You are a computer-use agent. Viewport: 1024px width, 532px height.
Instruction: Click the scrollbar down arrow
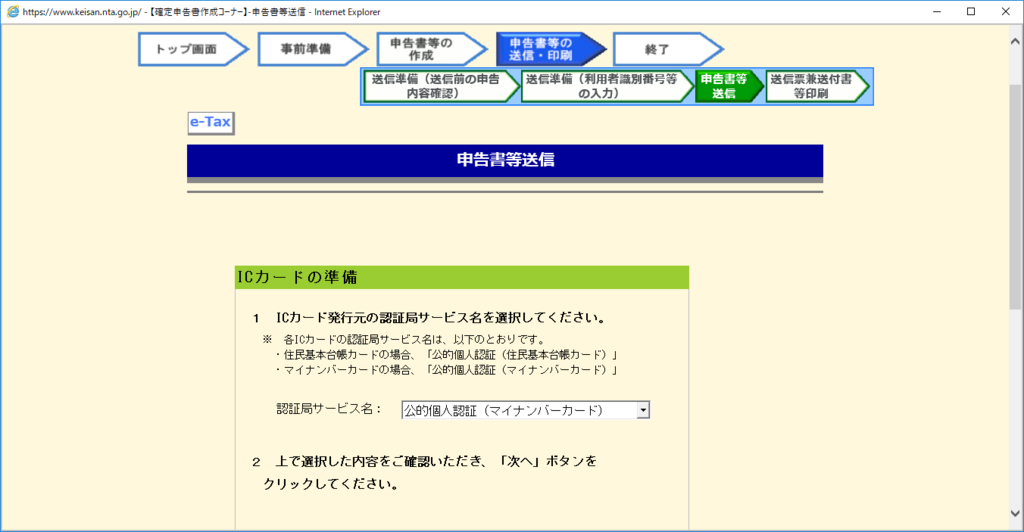1016,513
